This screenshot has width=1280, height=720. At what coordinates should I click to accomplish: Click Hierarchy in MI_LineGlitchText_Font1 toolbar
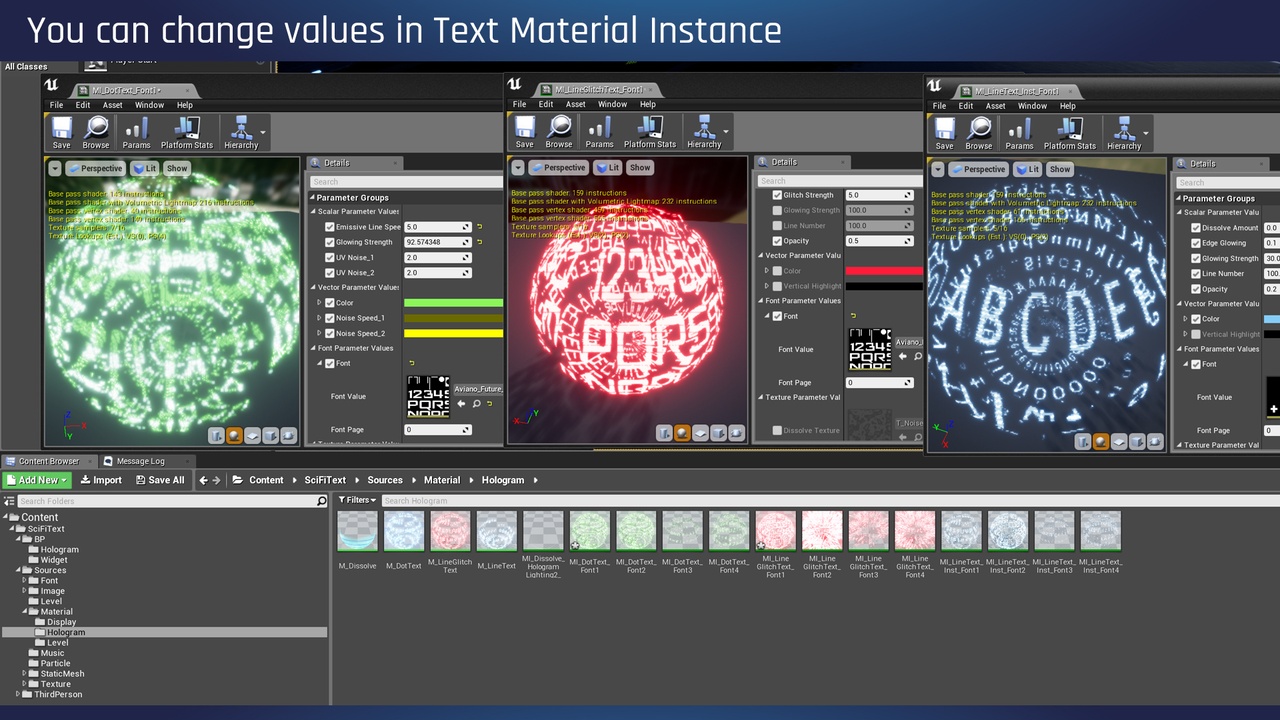coord(704,131)
